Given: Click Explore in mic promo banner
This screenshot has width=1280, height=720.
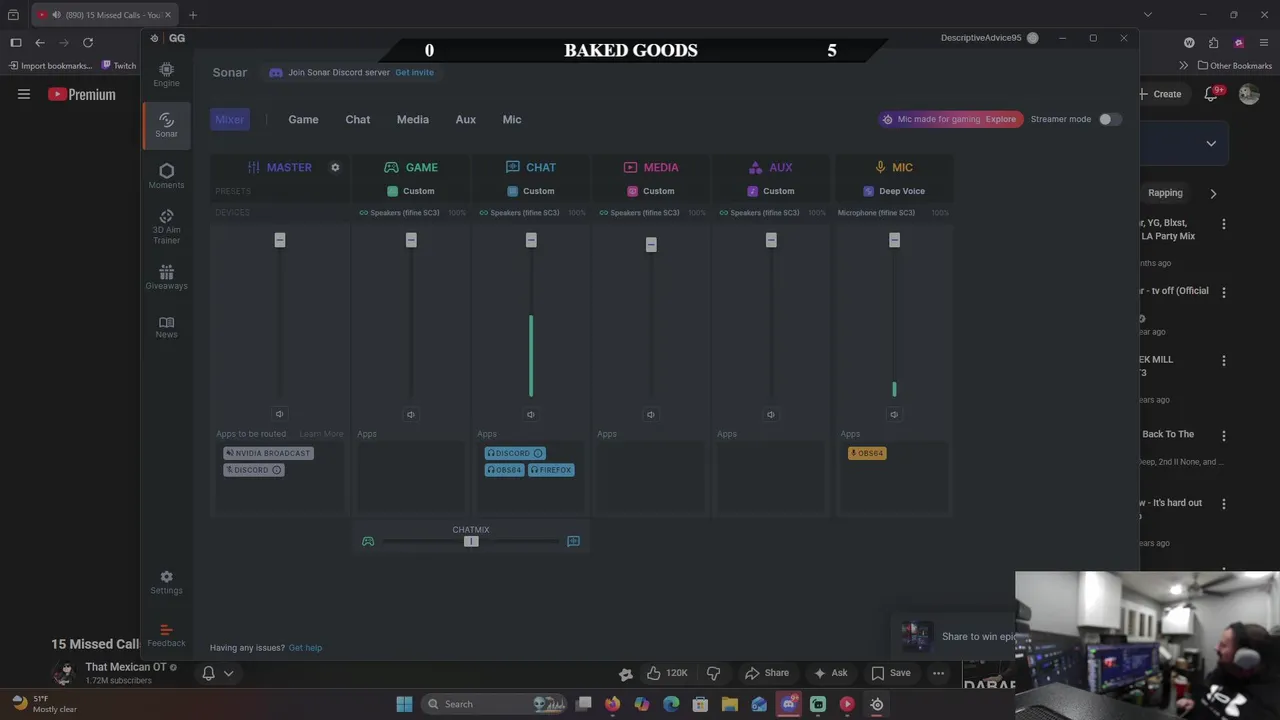Looking at the screenshot, I should pos(1000,119).
